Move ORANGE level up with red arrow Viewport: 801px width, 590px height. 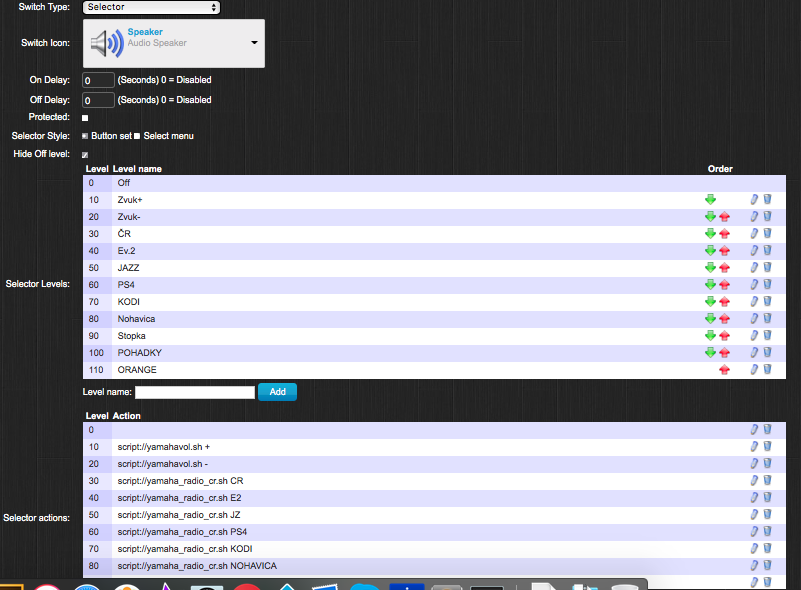point(724,370)
